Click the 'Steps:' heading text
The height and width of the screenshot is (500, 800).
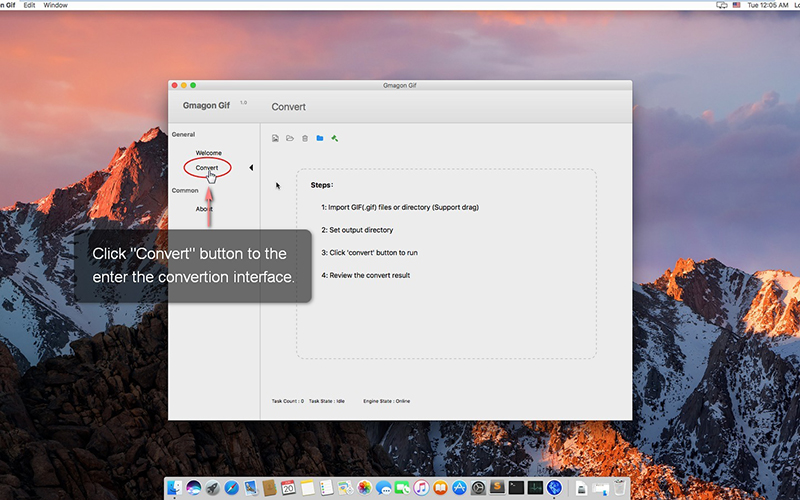322,185
